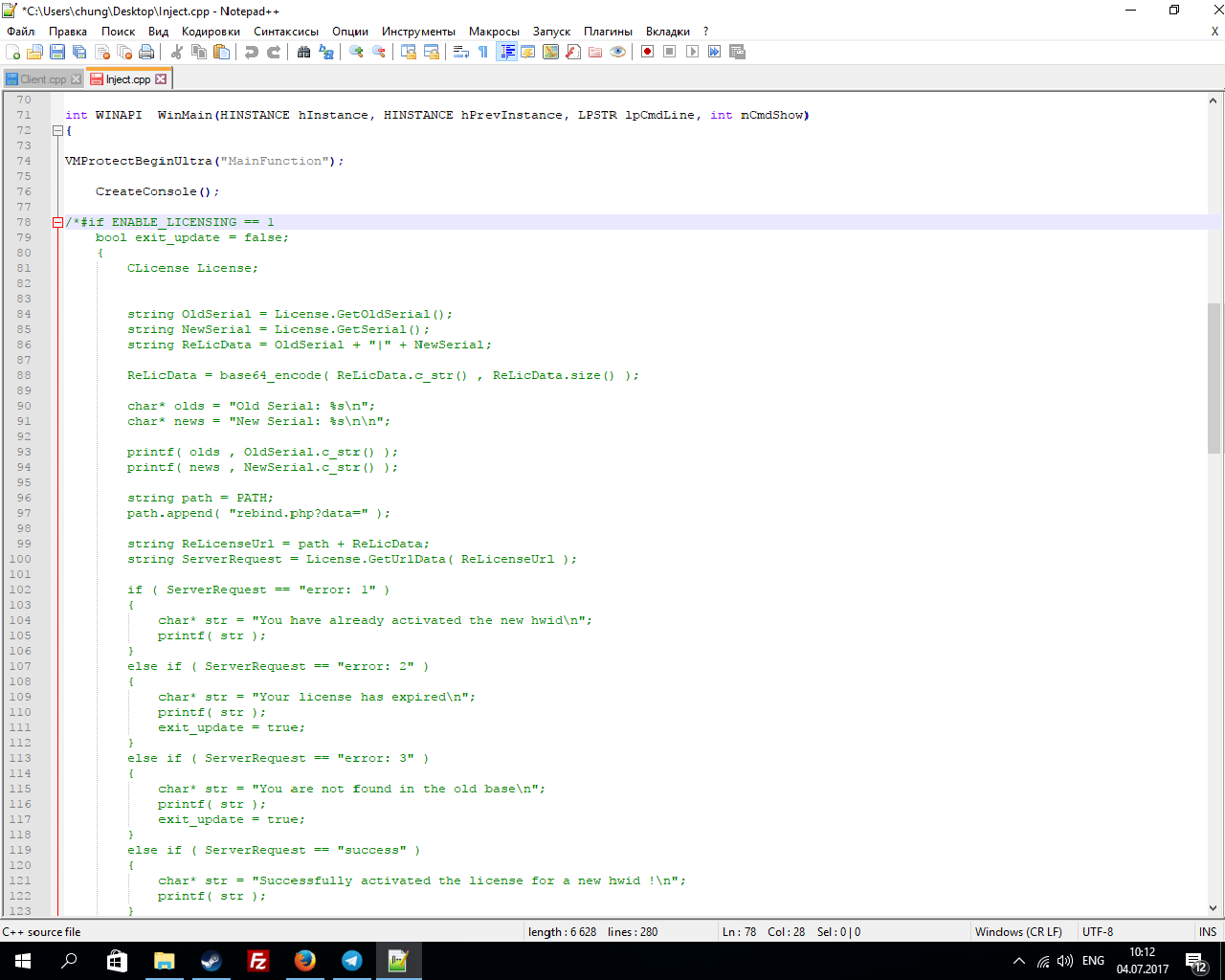Open Firefox from the taskbar
Screen dimensions: 1225x980
(305, 961)
